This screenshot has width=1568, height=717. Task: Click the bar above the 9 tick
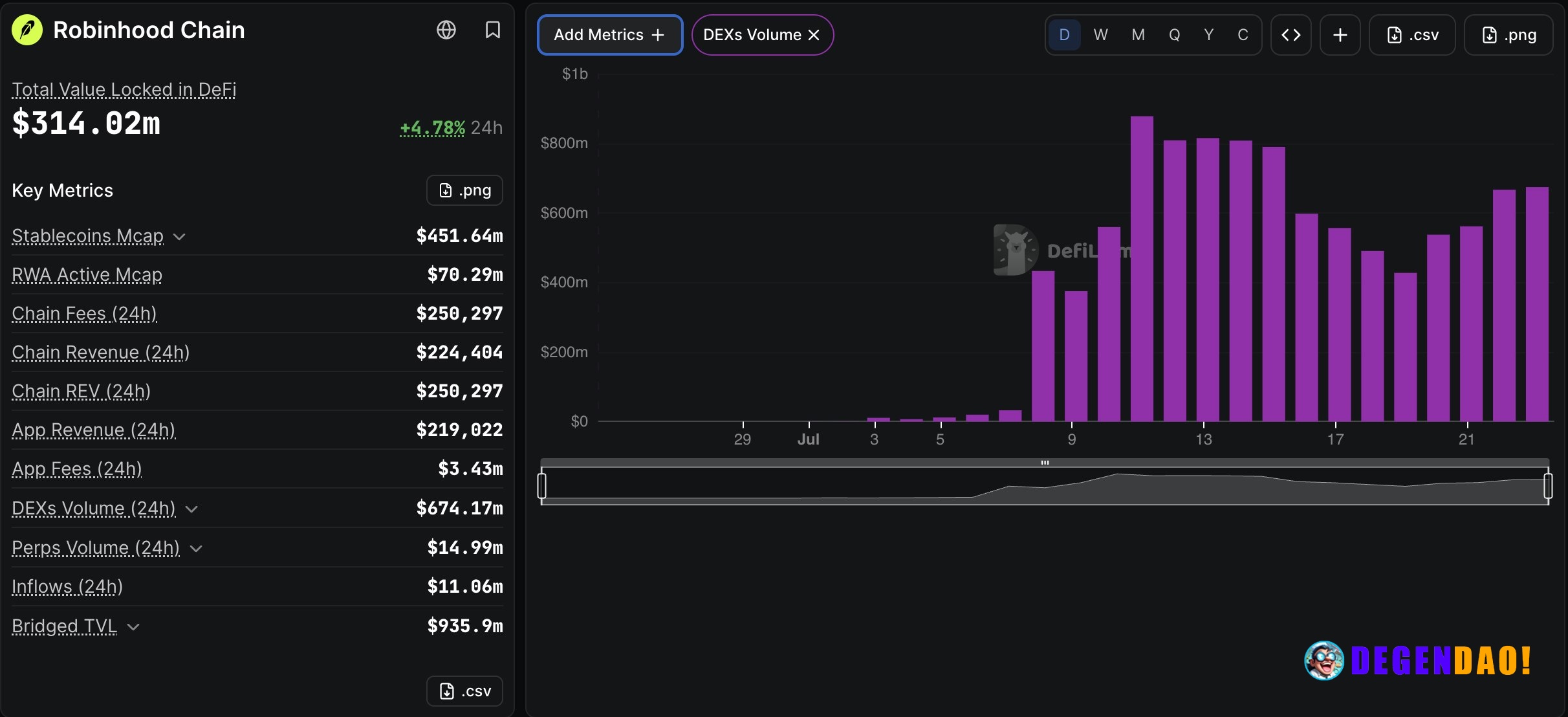click(1076, 356)
